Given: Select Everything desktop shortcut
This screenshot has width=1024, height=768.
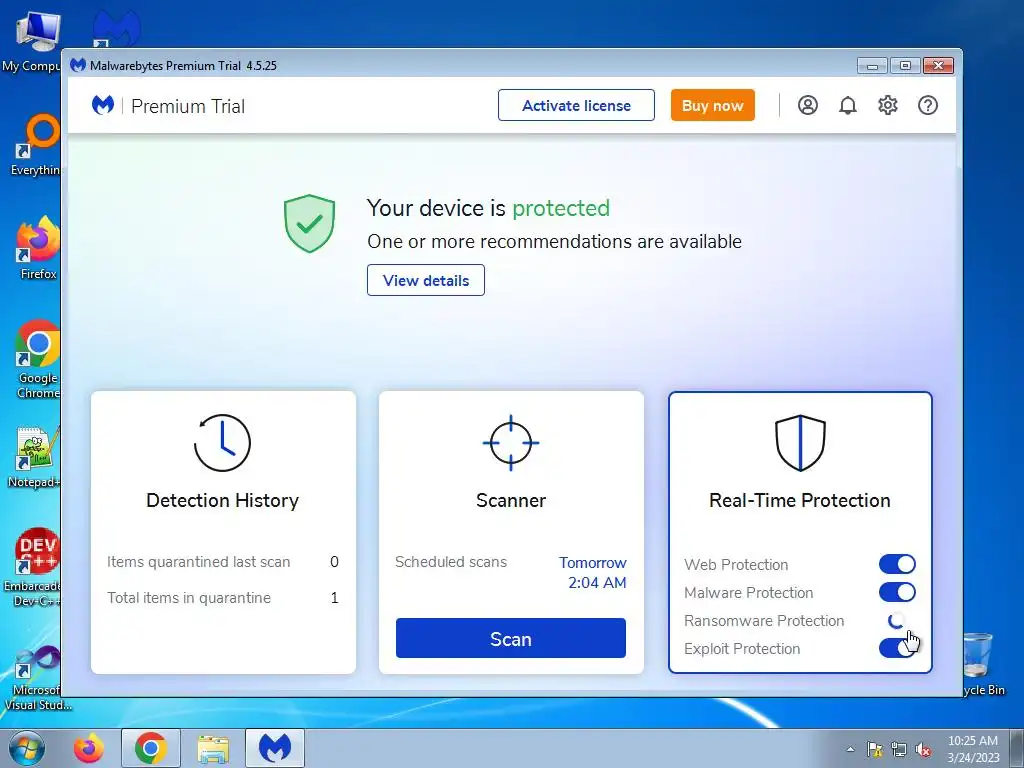Looking at the screenshot, I should pos(36,145).
